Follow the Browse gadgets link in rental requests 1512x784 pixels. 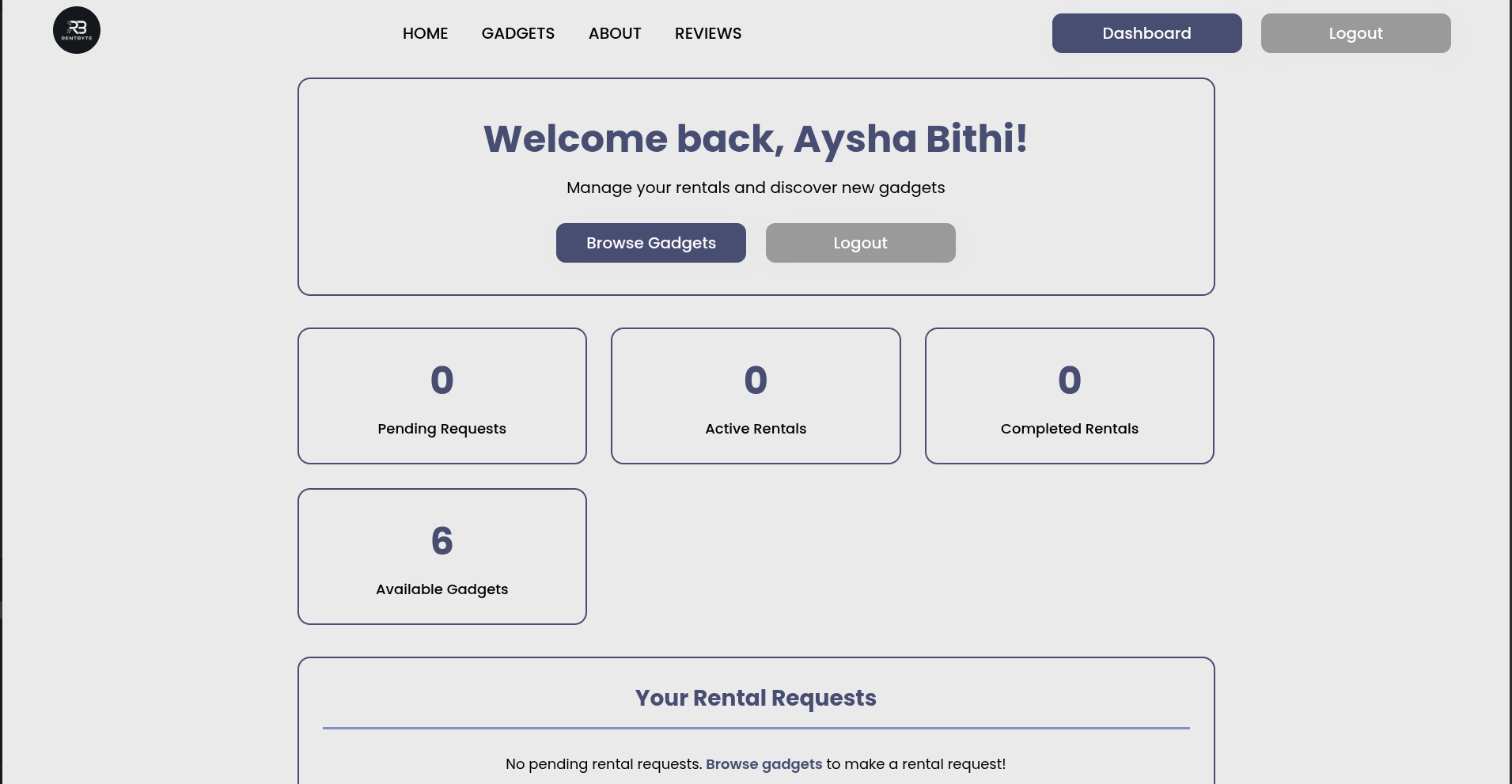pyautogui.click(x=764, y=764)
